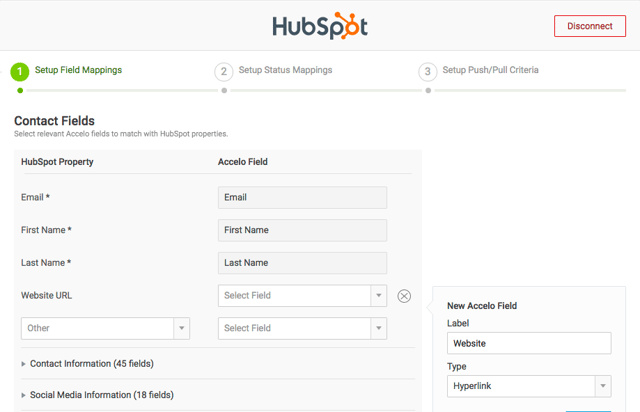Image resolution: width=640 pixels, height=412 pixels.
Task: Remove the Website URL mapping row
Action: 404,296
